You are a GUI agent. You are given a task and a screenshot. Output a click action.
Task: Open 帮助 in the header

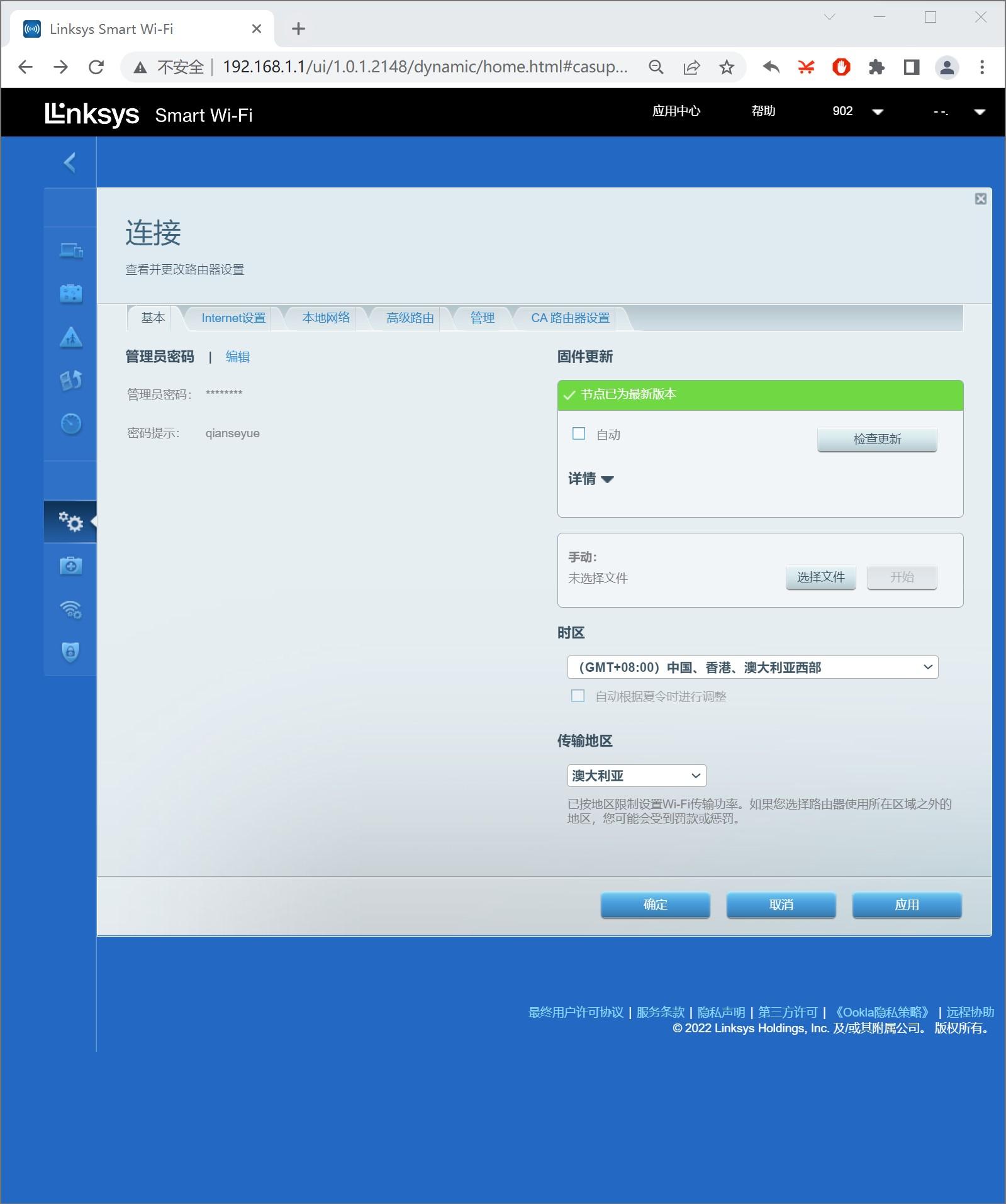[x=763, y=111]
